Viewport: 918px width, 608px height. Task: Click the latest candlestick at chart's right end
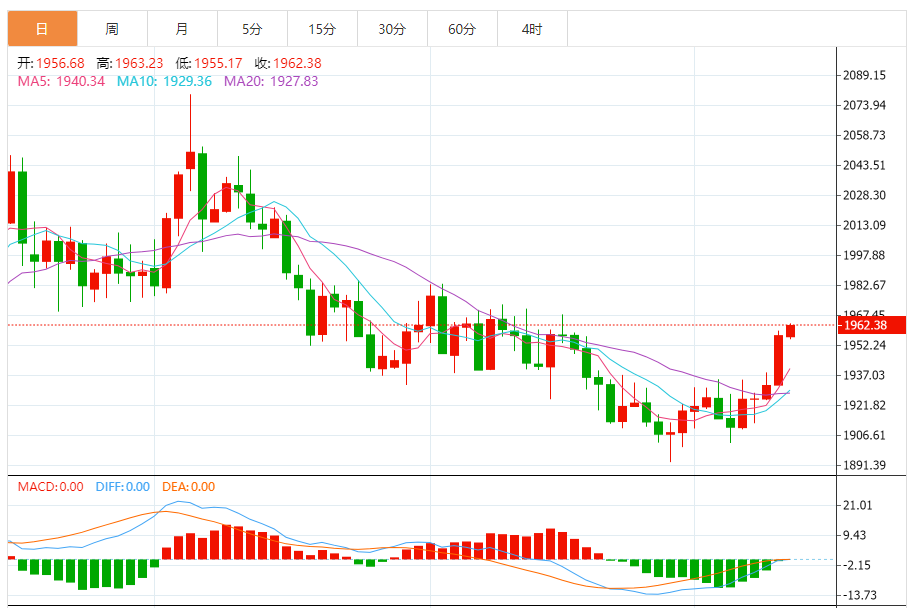[x=790, y=331]
